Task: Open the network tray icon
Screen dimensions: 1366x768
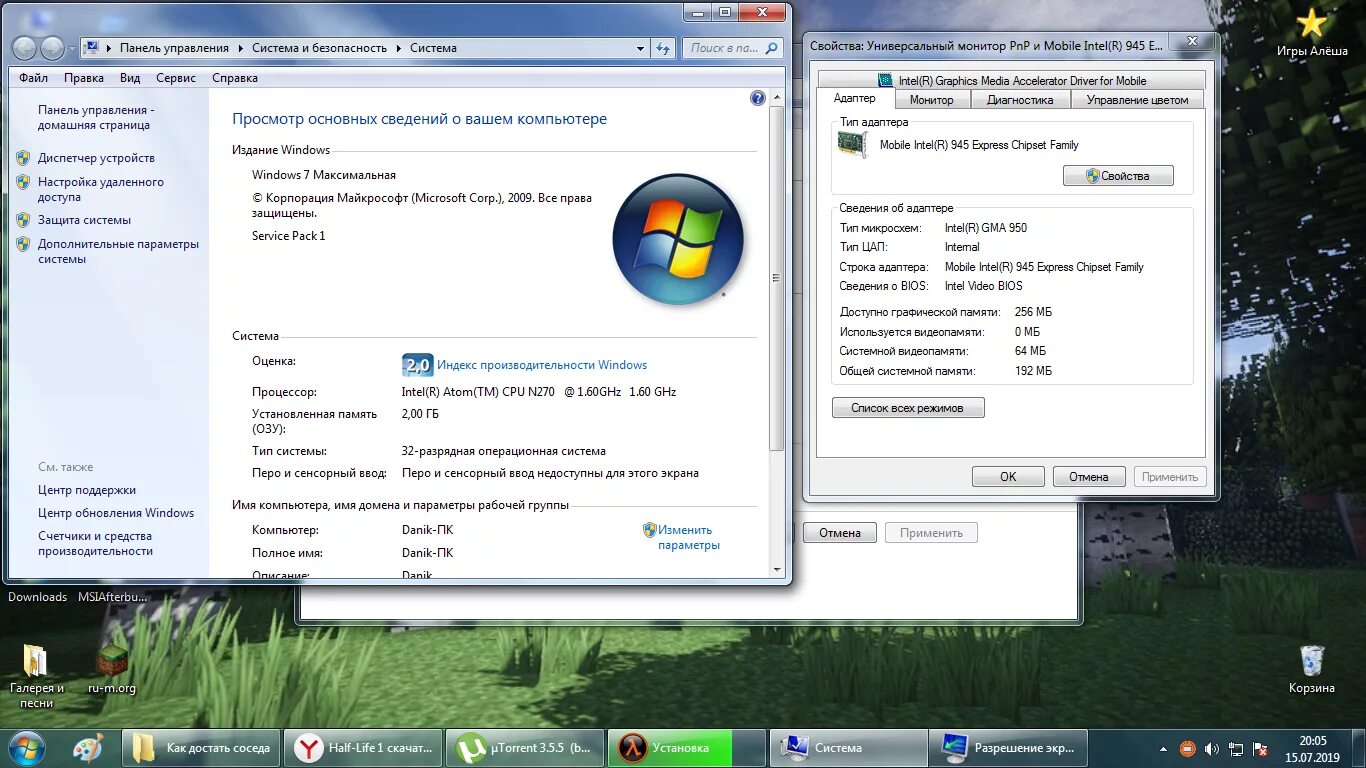Action: pyautogui.click(x=1237, y=748)
